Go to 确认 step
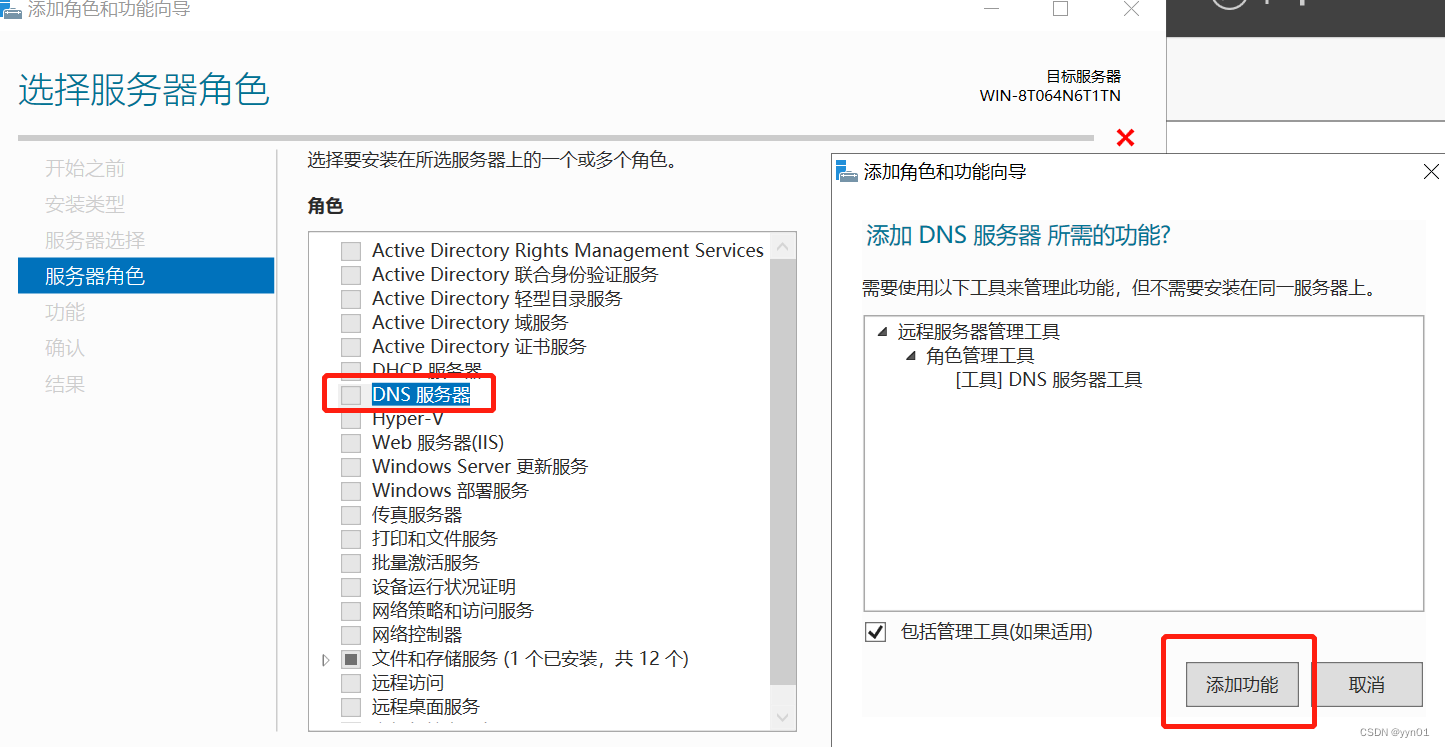1445x747 pixels. tap(65, 348)
